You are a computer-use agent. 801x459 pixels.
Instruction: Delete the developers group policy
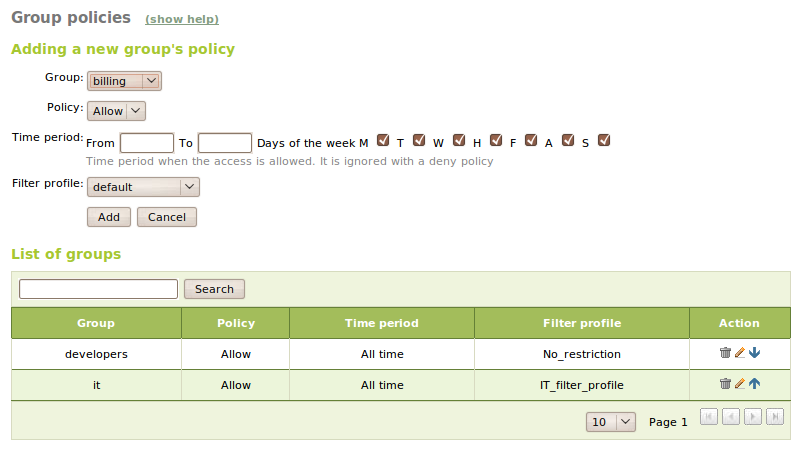pyautogui.click(x=725, y=353)
